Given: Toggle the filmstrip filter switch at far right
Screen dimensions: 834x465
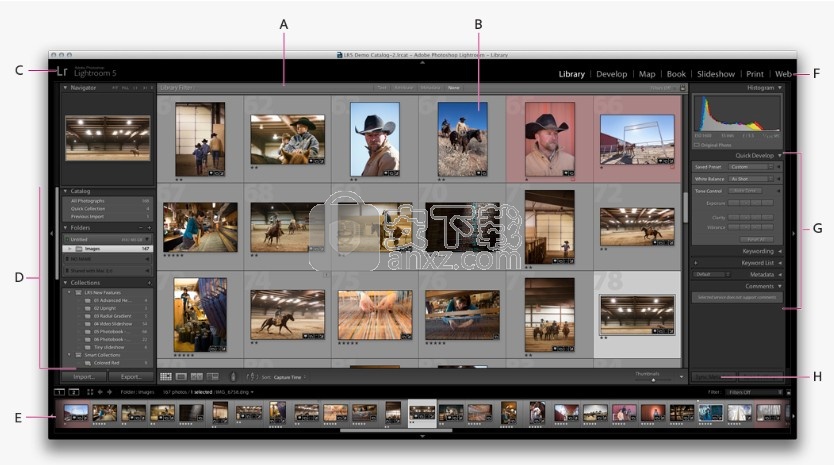Looking at the screenshot, I should click(x=788, y=392).
